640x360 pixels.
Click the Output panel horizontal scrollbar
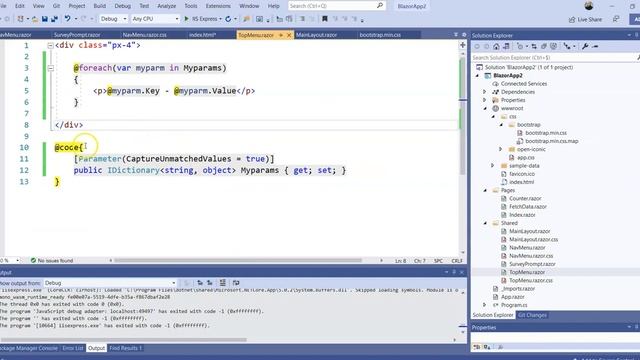click(123, 340)
